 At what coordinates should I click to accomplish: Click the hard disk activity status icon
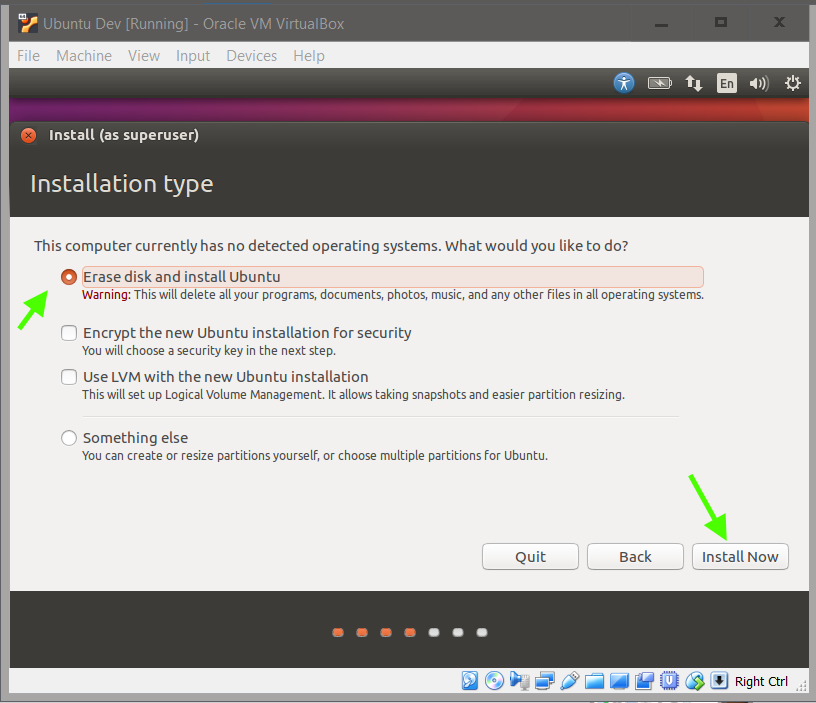click(469, 680)
